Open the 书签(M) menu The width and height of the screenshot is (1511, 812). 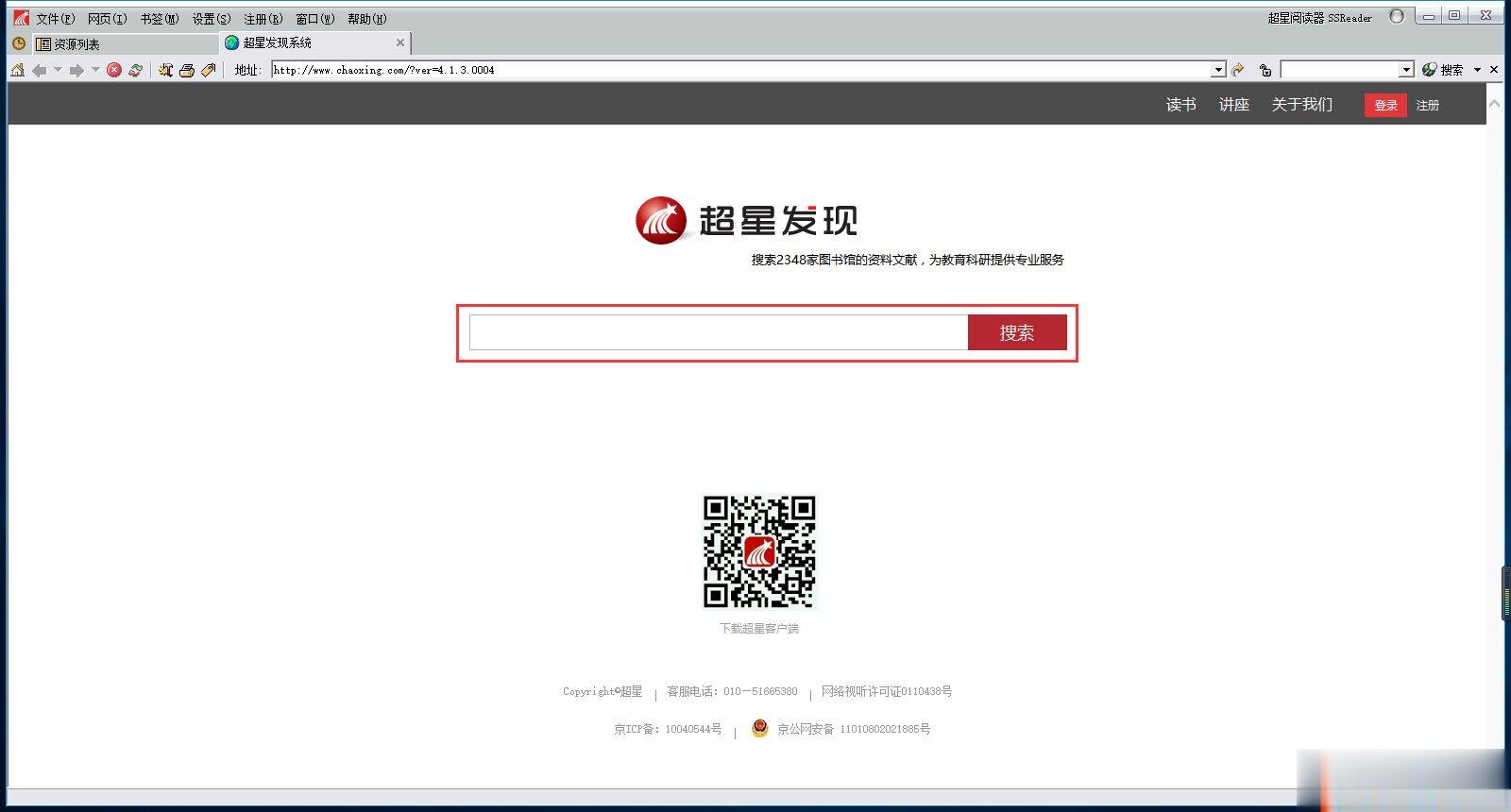[x=159, y=19]
